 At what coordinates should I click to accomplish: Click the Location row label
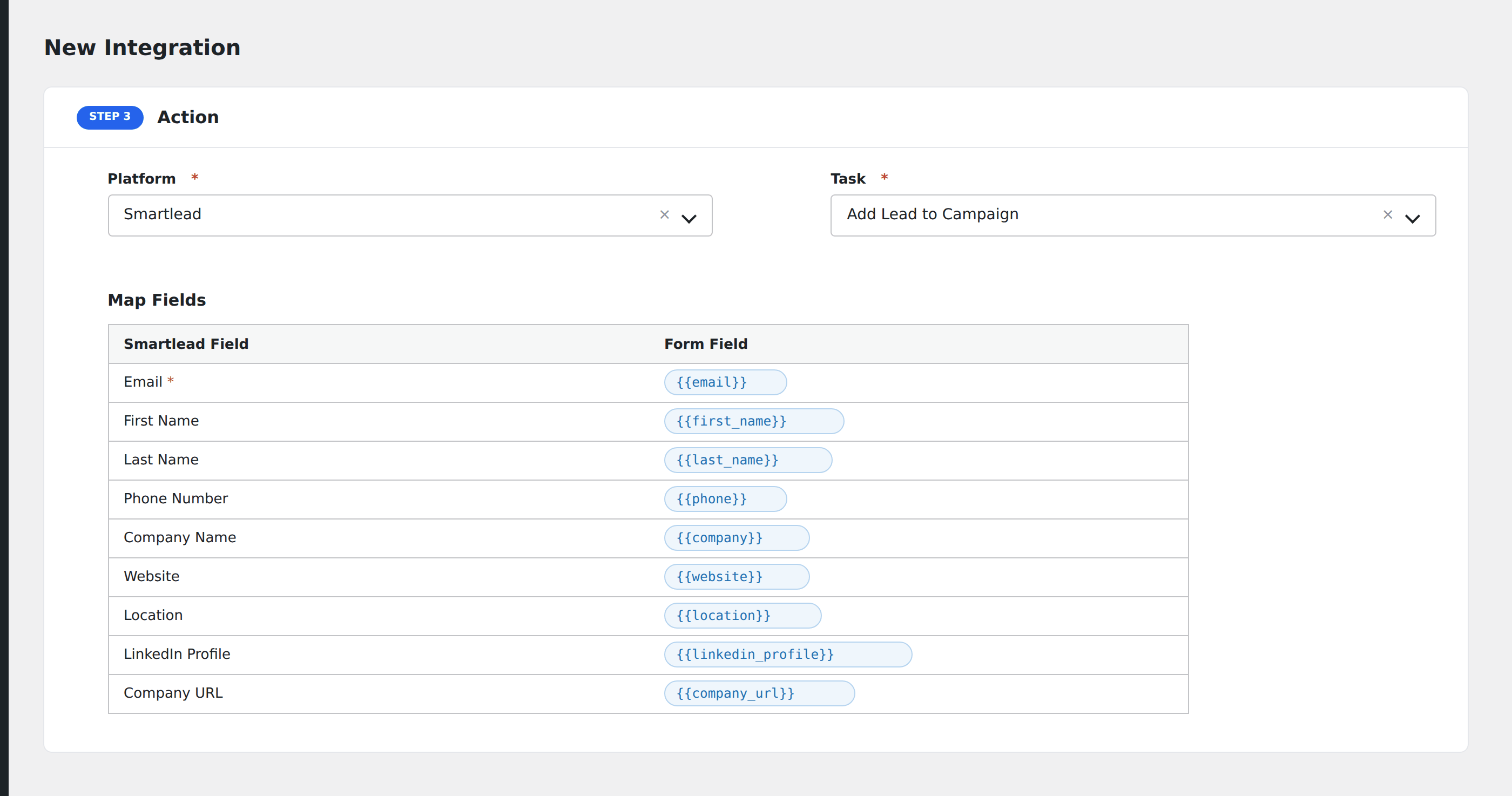(x=153, y=615)
